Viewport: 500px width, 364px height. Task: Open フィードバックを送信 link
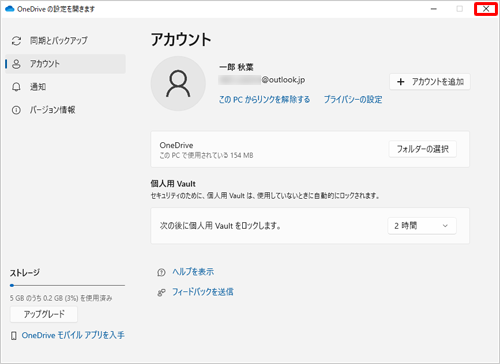(x=203, y=292)
